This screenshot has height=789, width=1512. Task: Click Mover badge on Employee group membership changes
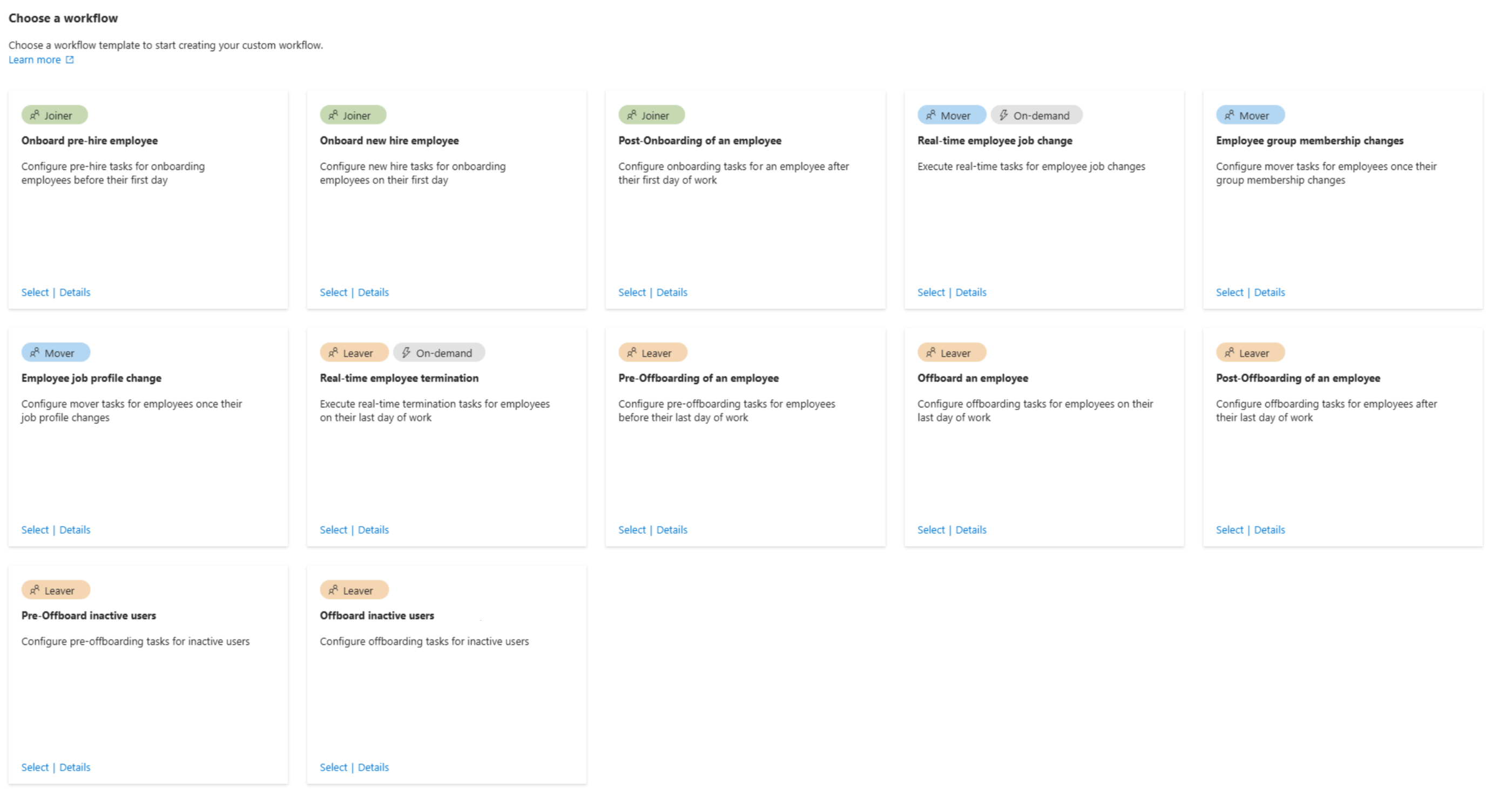pyautogui.click(x=1250, y=115)
